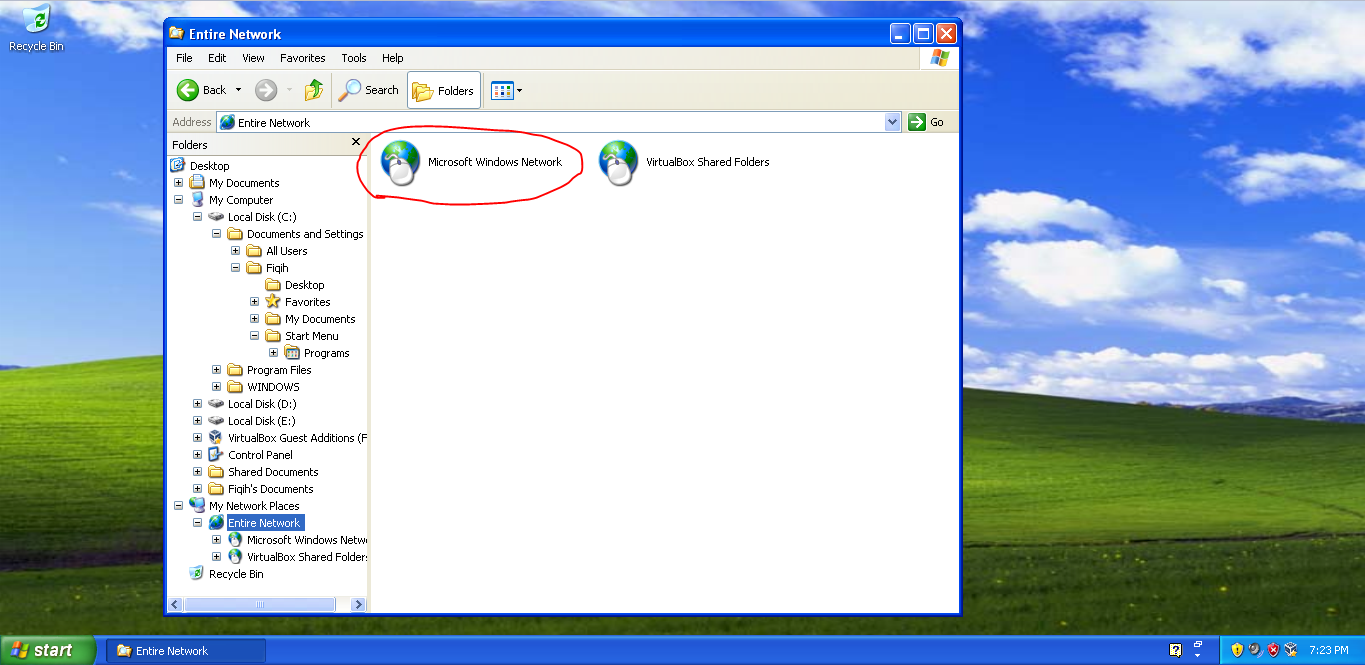Viewport: 1365px width, 665px height.
Task: Select the Local Disk (E:) drive icon
Action: tap(216, 421)
